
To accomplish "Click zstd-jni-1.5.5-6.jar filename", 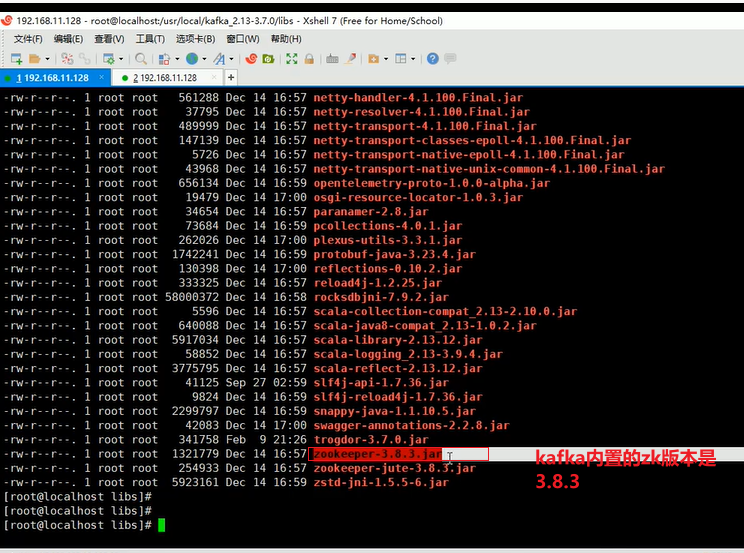I will [381, 482].
